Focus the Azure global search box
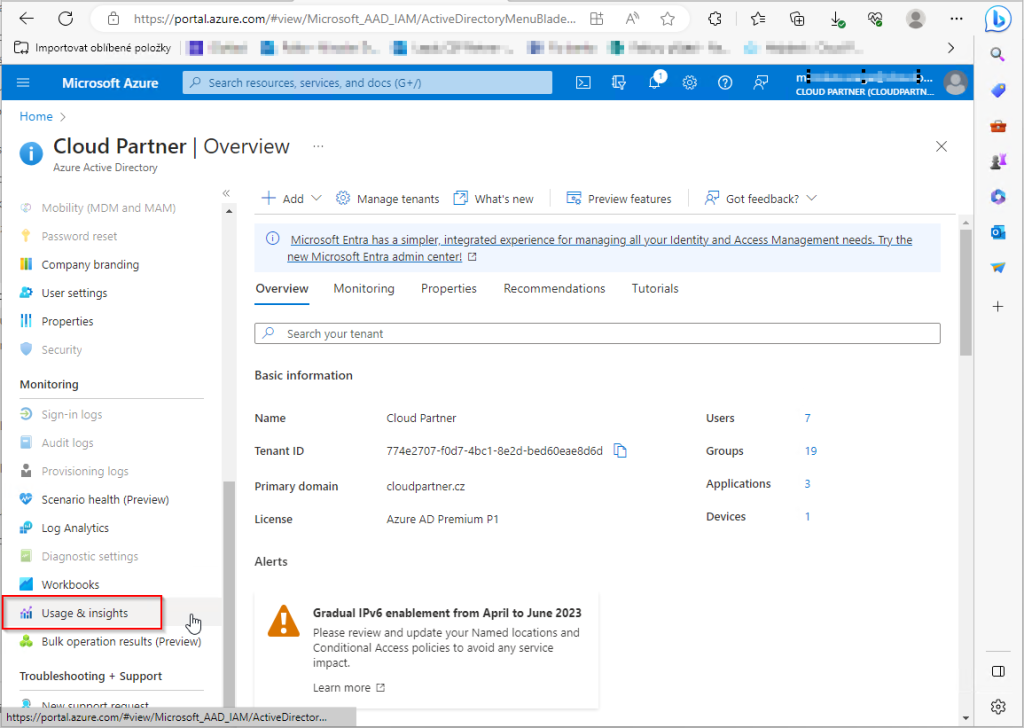1024x728 pixels. [x=367, y=83]
